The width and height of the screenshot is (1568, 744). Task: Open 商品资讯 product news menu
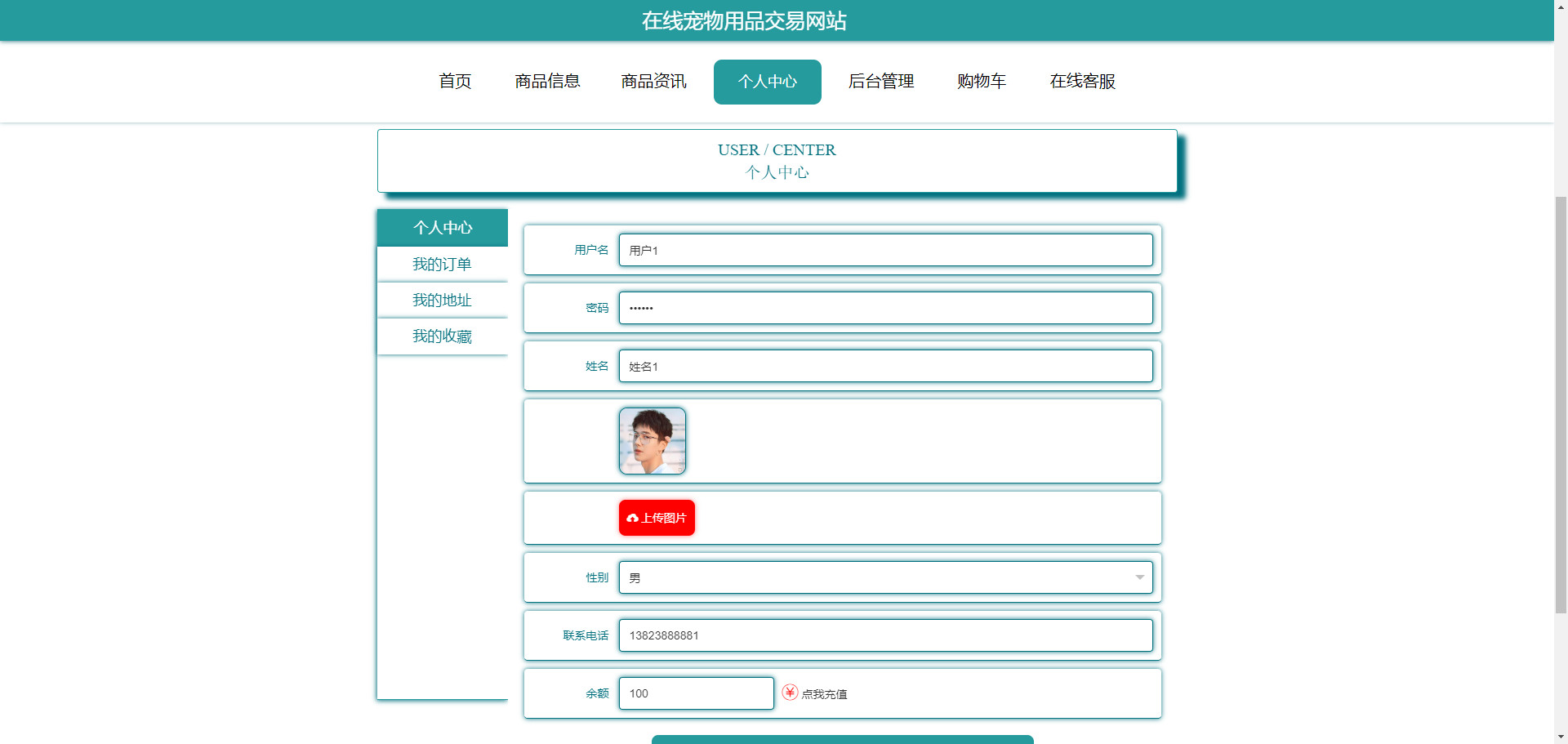pos(653,82)
